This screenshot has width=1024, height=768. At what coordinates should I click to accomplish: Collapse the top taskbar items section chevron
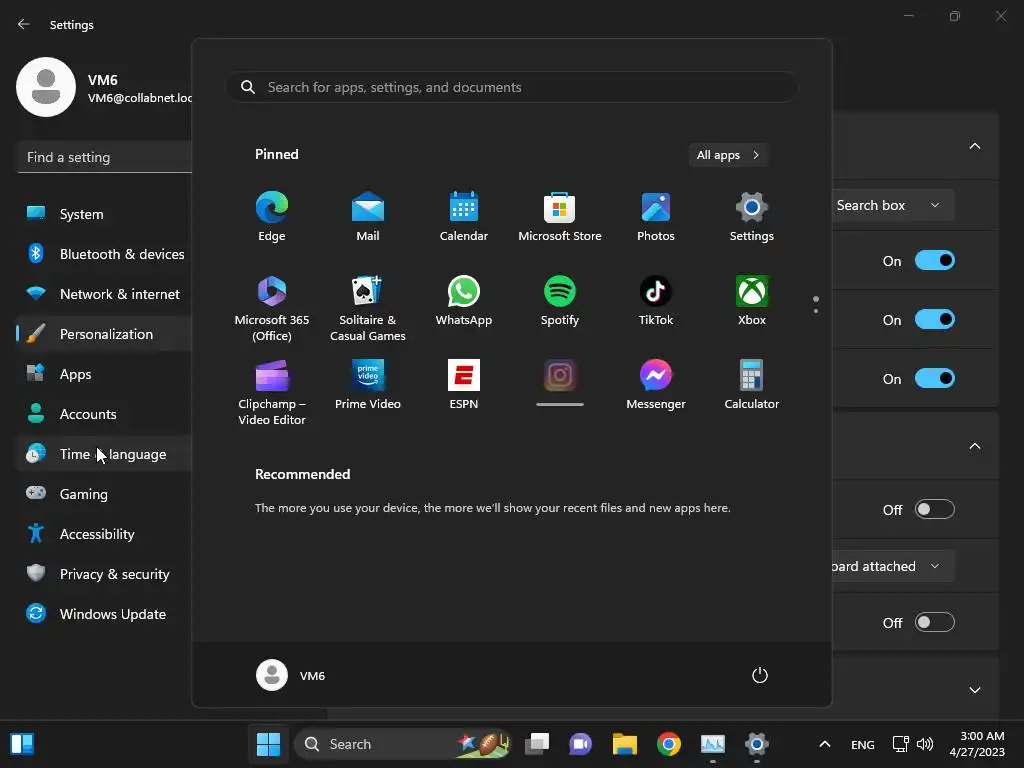coord(974,146)
